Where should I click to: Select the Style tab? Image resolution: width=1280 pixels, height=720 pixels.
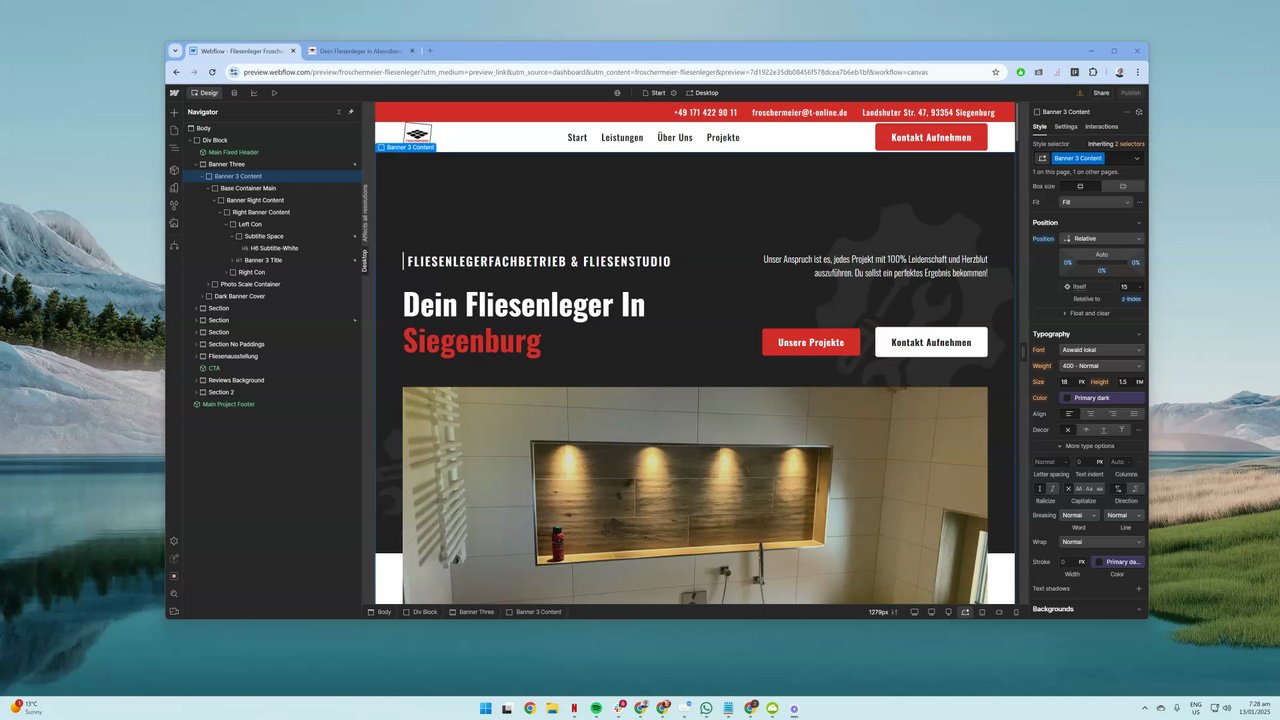tap(1040, 127)
